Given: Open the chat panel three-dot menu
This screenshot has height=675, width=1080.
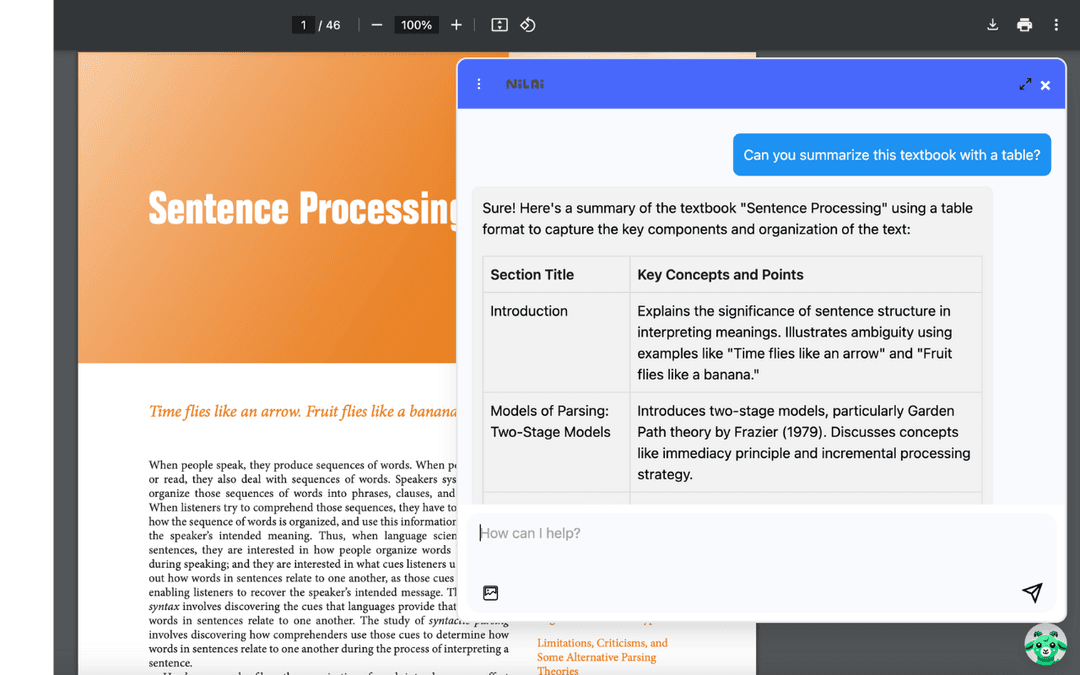Looking at the screenshot, I should [479, 84].
